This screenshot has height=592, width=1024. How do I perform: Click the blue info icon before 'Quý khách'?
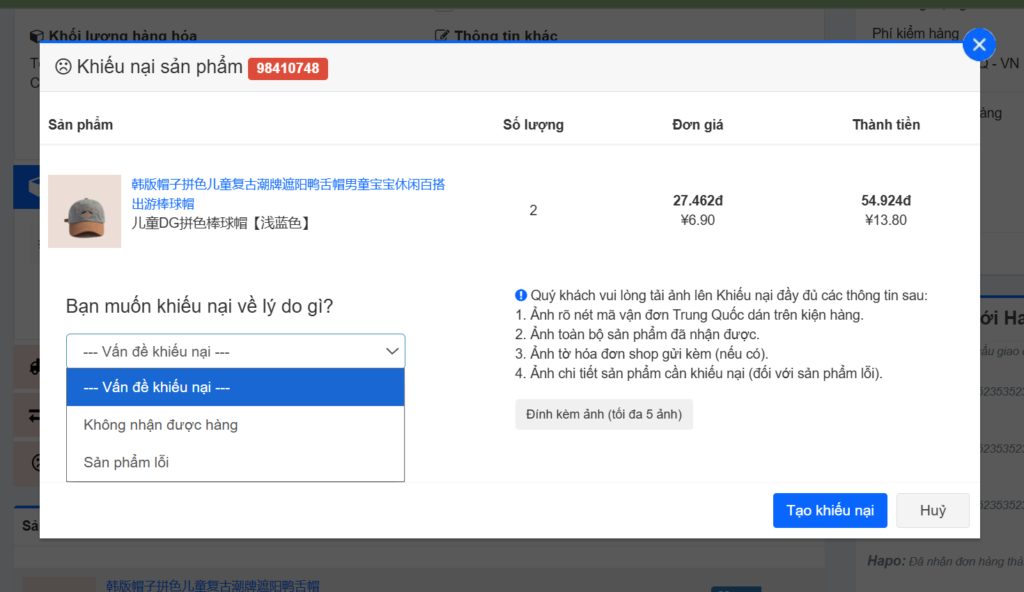[521, 295]
